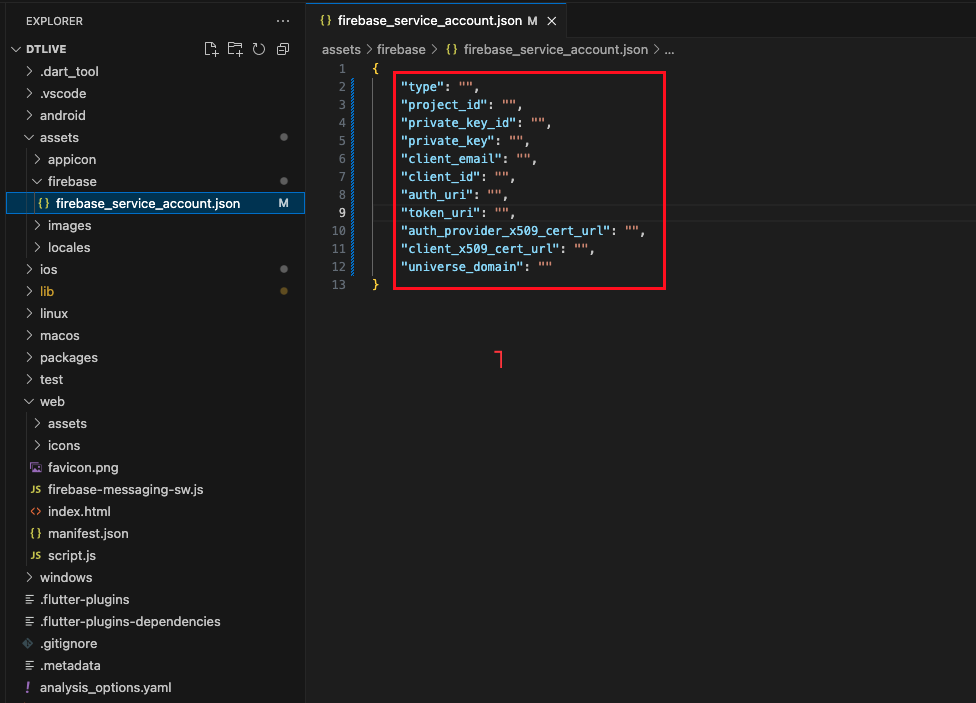Select firebase_service_account.json in the file tree

point(156,204)
